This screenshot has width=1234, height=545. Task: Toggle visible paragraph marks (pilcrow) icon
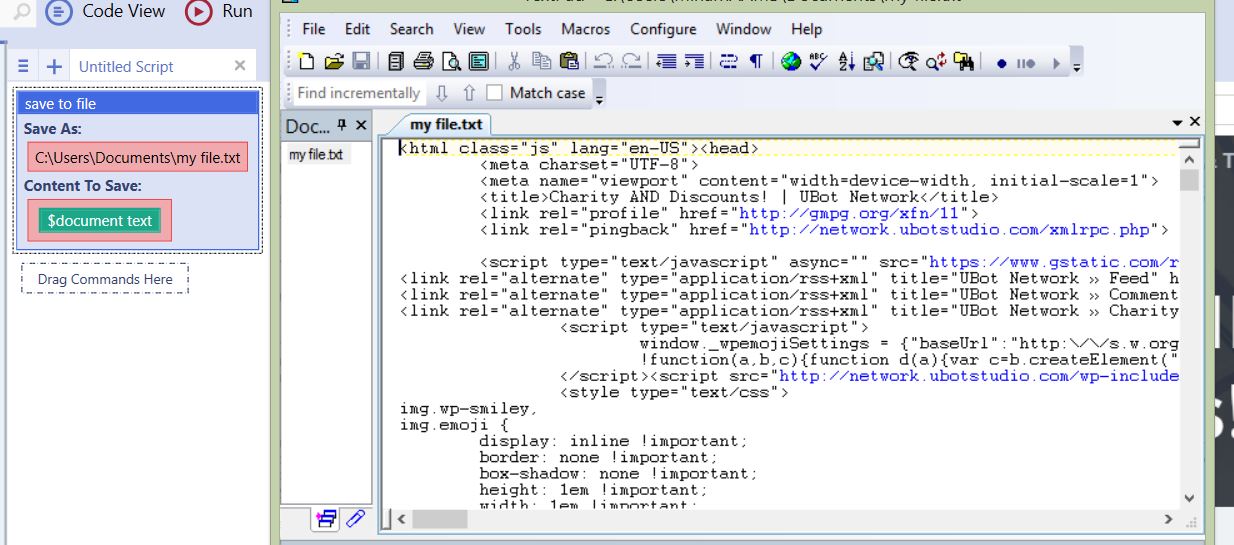[756, 62]
